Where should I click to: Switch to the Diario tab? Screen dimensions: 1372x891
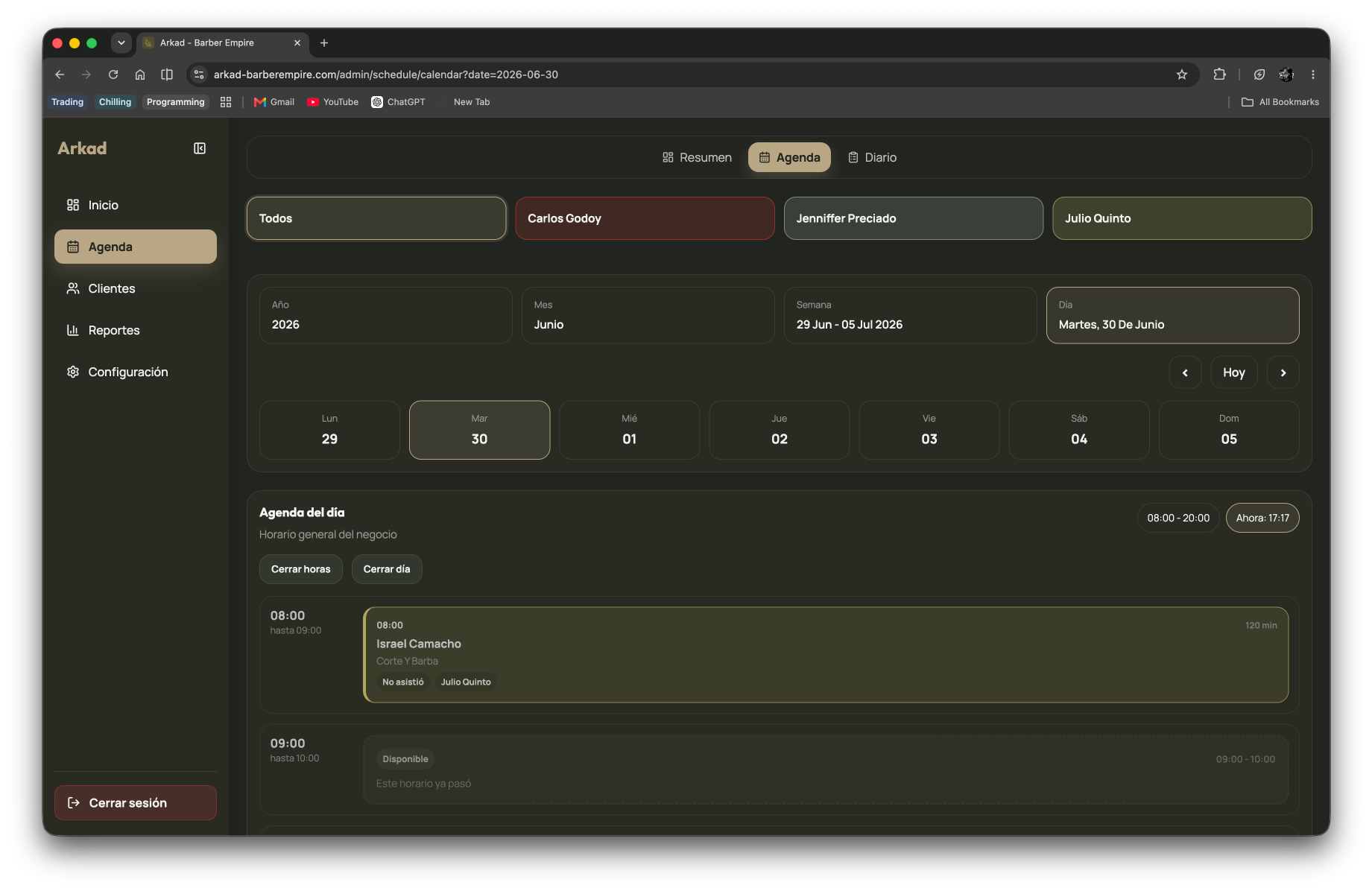pyautogui.click(x=872, y=157)
